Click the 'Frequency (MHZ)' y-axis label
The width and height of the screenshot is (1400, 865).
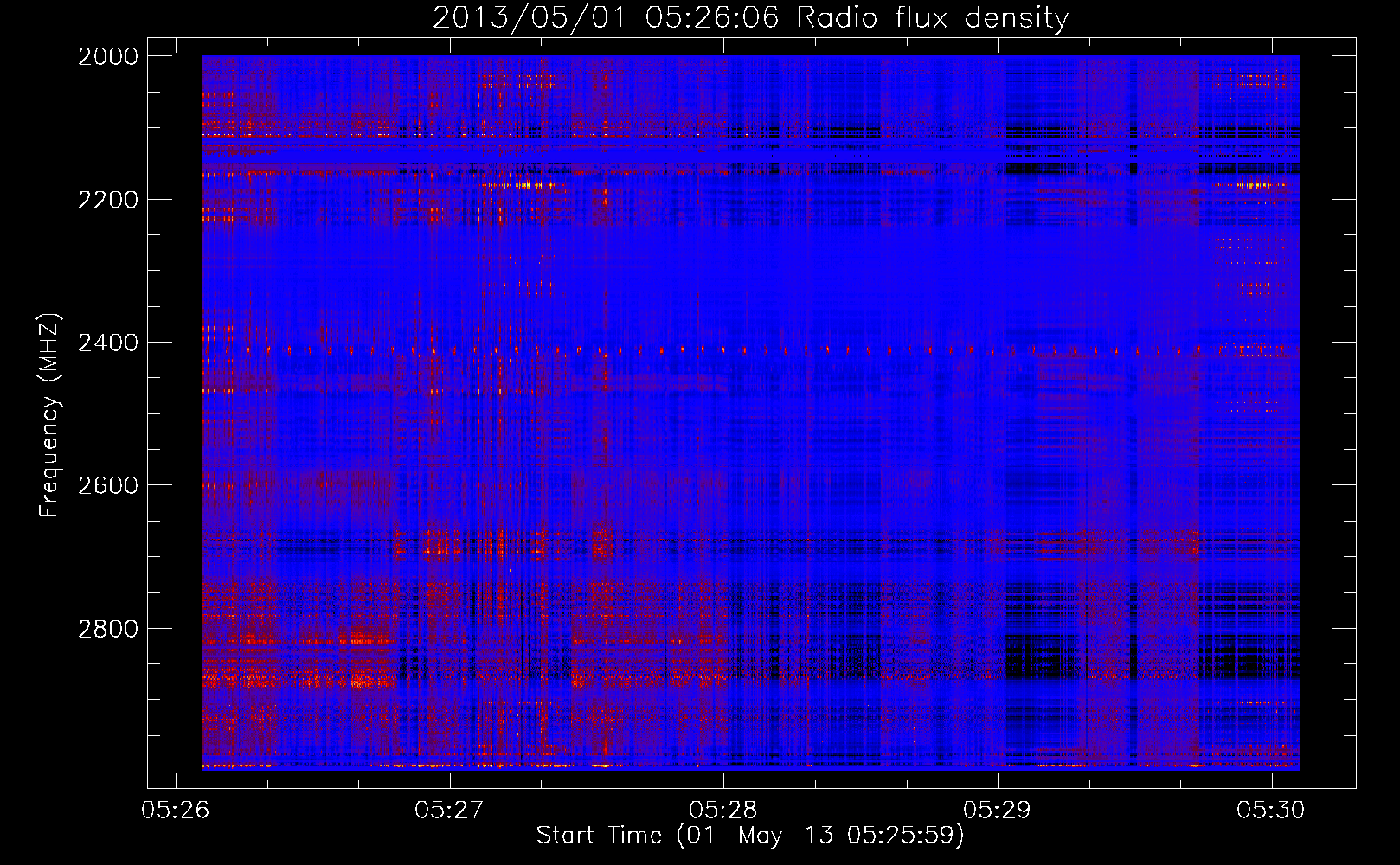50,415
